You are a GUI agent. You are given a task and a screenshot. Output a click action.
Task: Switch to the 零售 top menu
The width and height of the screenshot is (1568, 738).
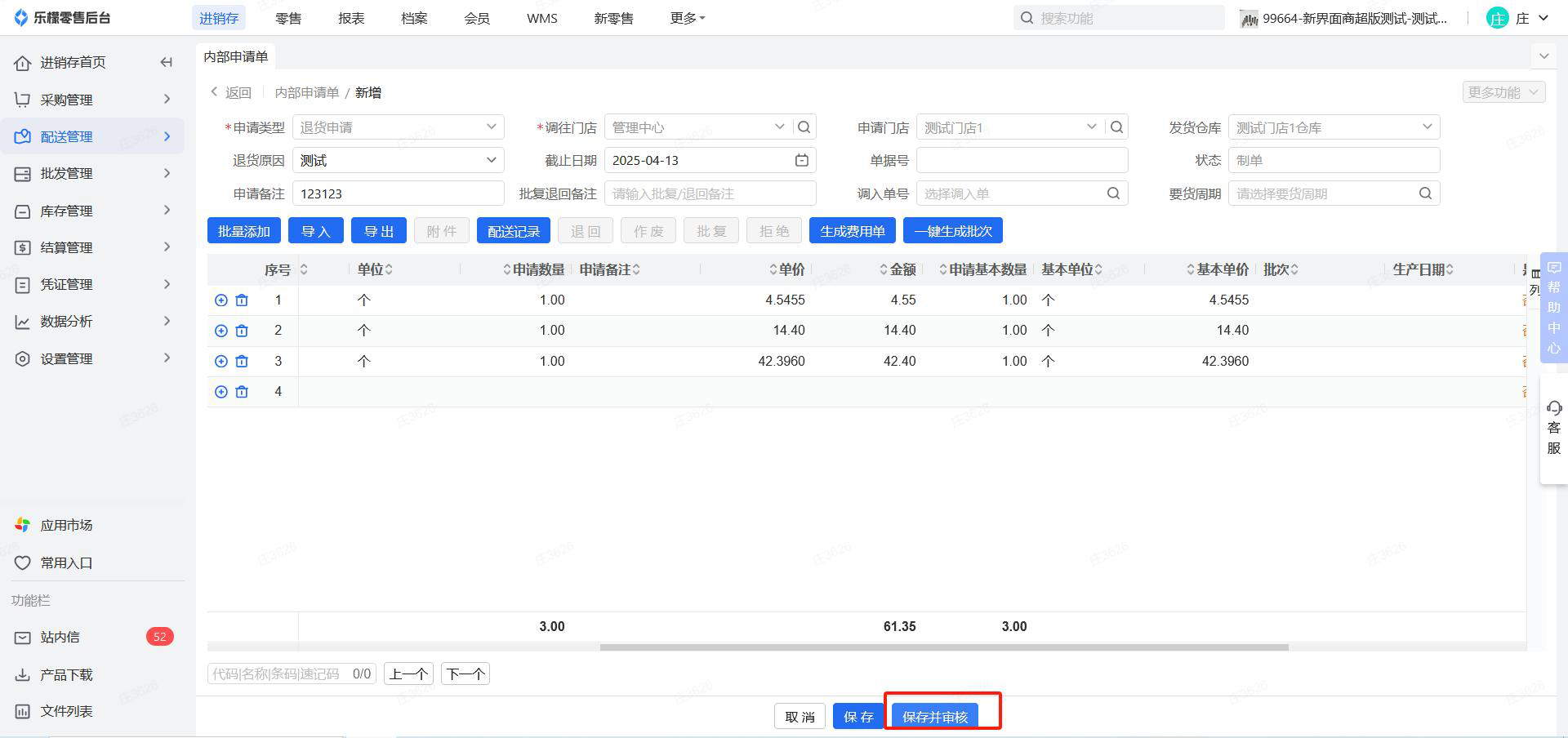(288, 18)
